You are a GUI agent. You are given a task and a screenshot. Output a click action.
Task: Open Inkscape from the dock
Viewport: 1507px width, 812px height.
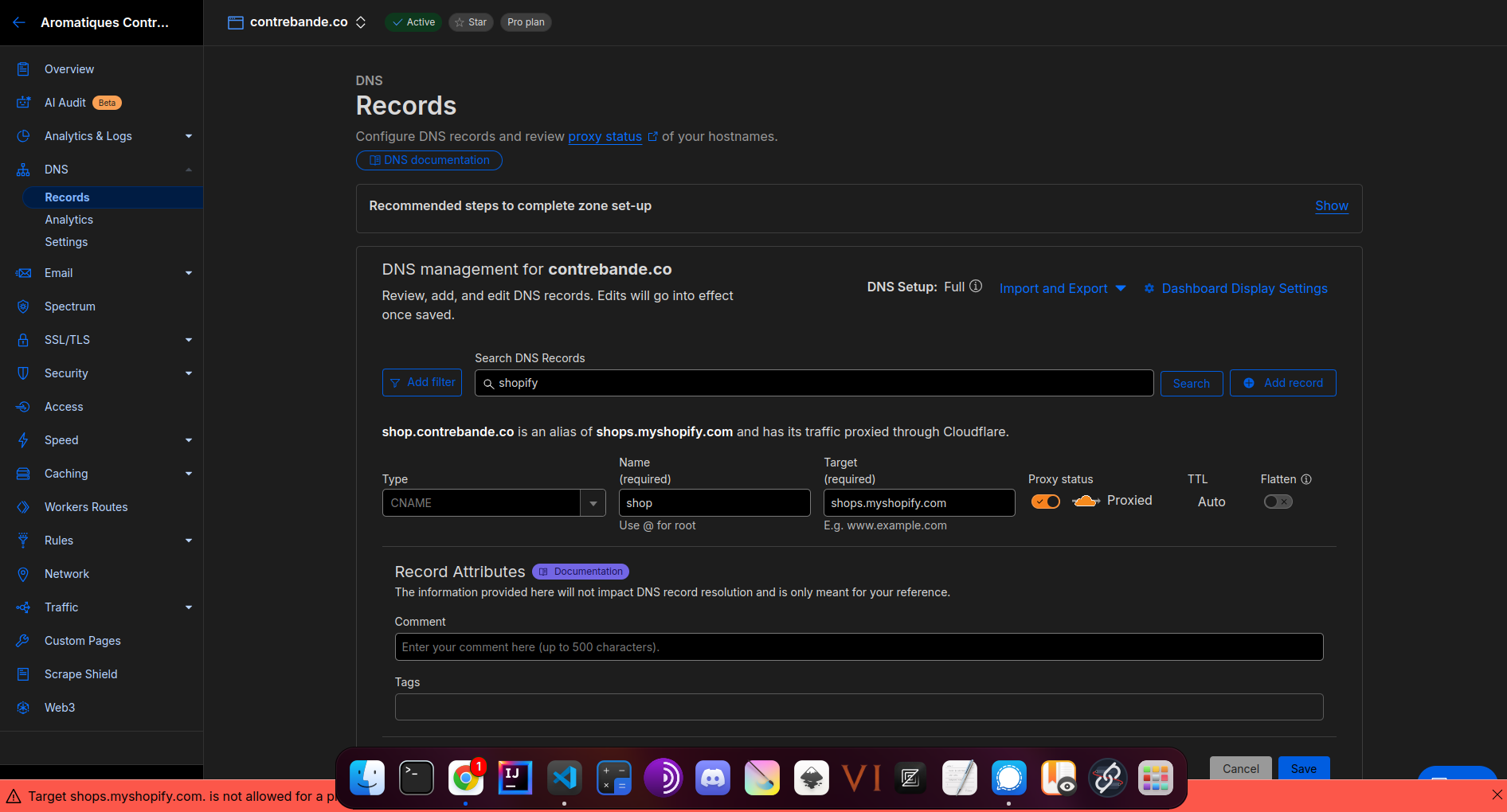[x=812, y=778]
